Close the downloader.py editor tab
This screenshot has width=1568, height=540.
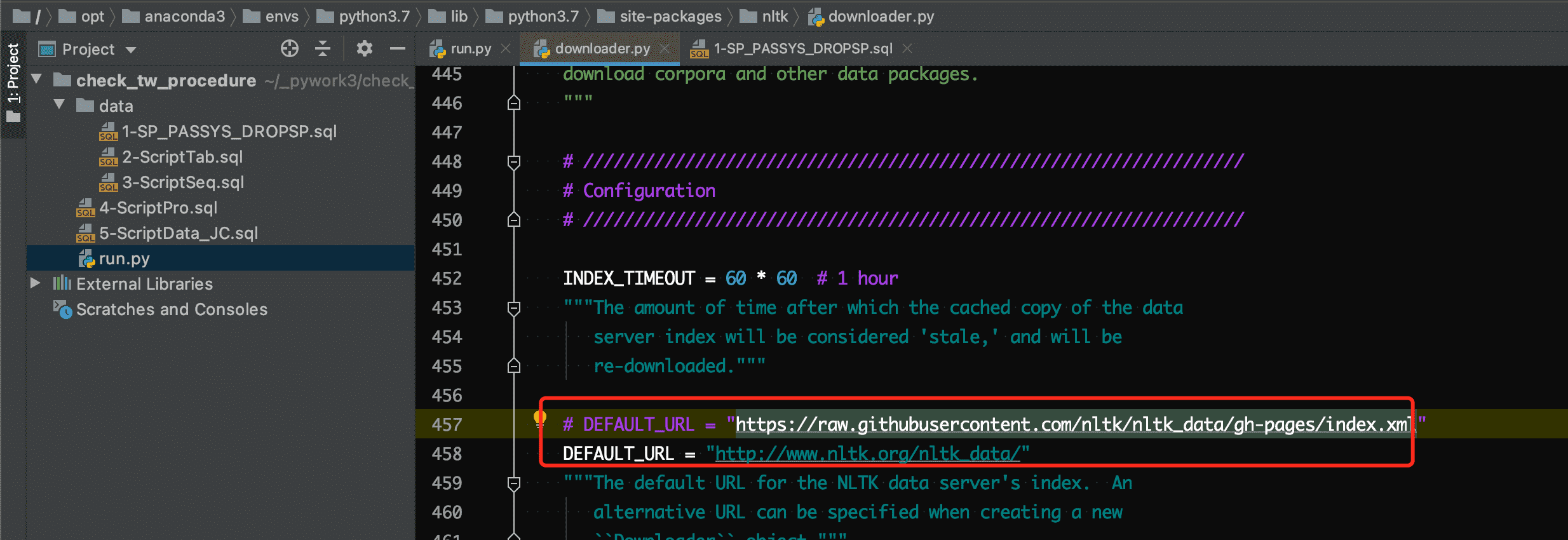click(665, 49)
